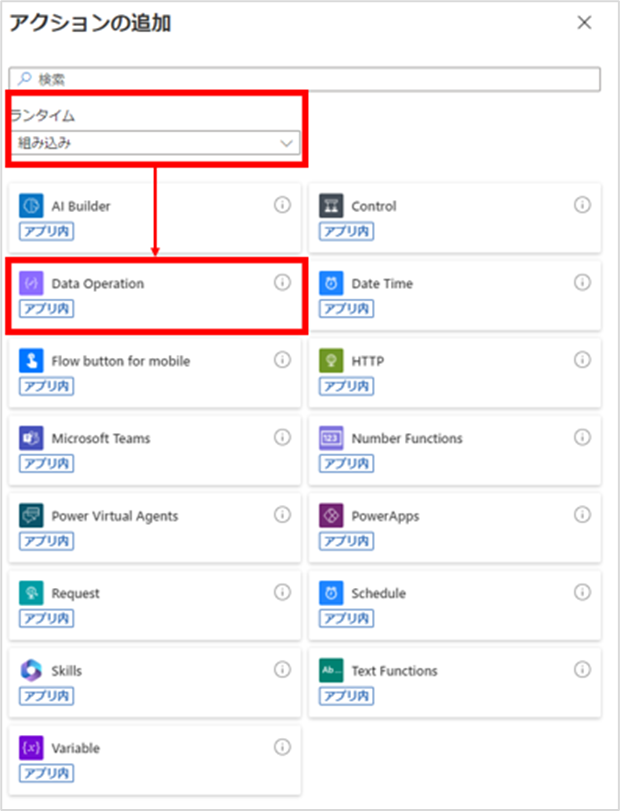Choose the Variable label text
Image resolution: width=620 pixels, height=811 pixels.
click(75, 748)
